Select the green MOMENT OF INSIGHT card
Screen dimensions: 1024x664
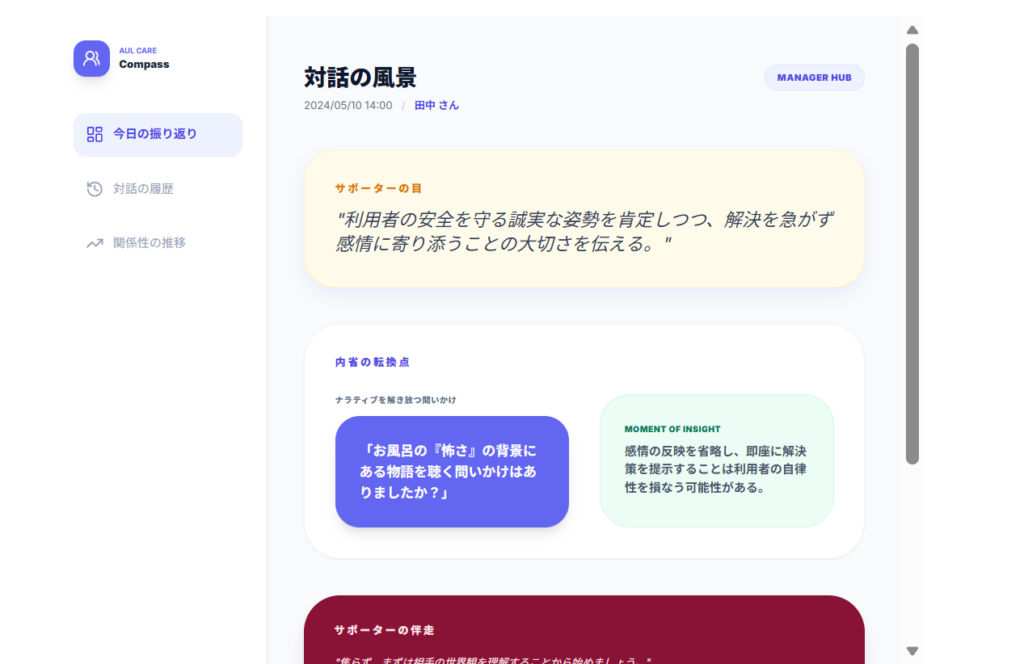[716, 460]
